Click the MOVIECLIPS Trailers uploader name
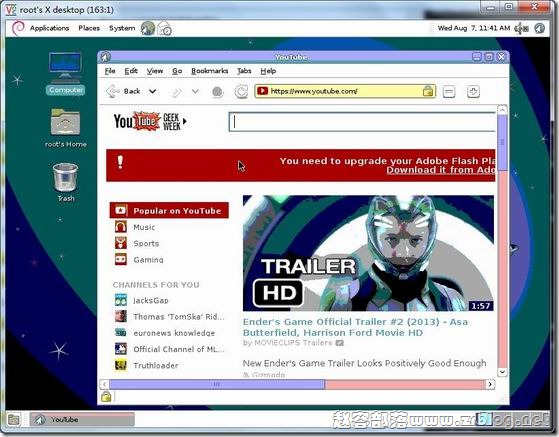Screen dimensions: 559x437 pyautogui.click(x=293, y=343)
